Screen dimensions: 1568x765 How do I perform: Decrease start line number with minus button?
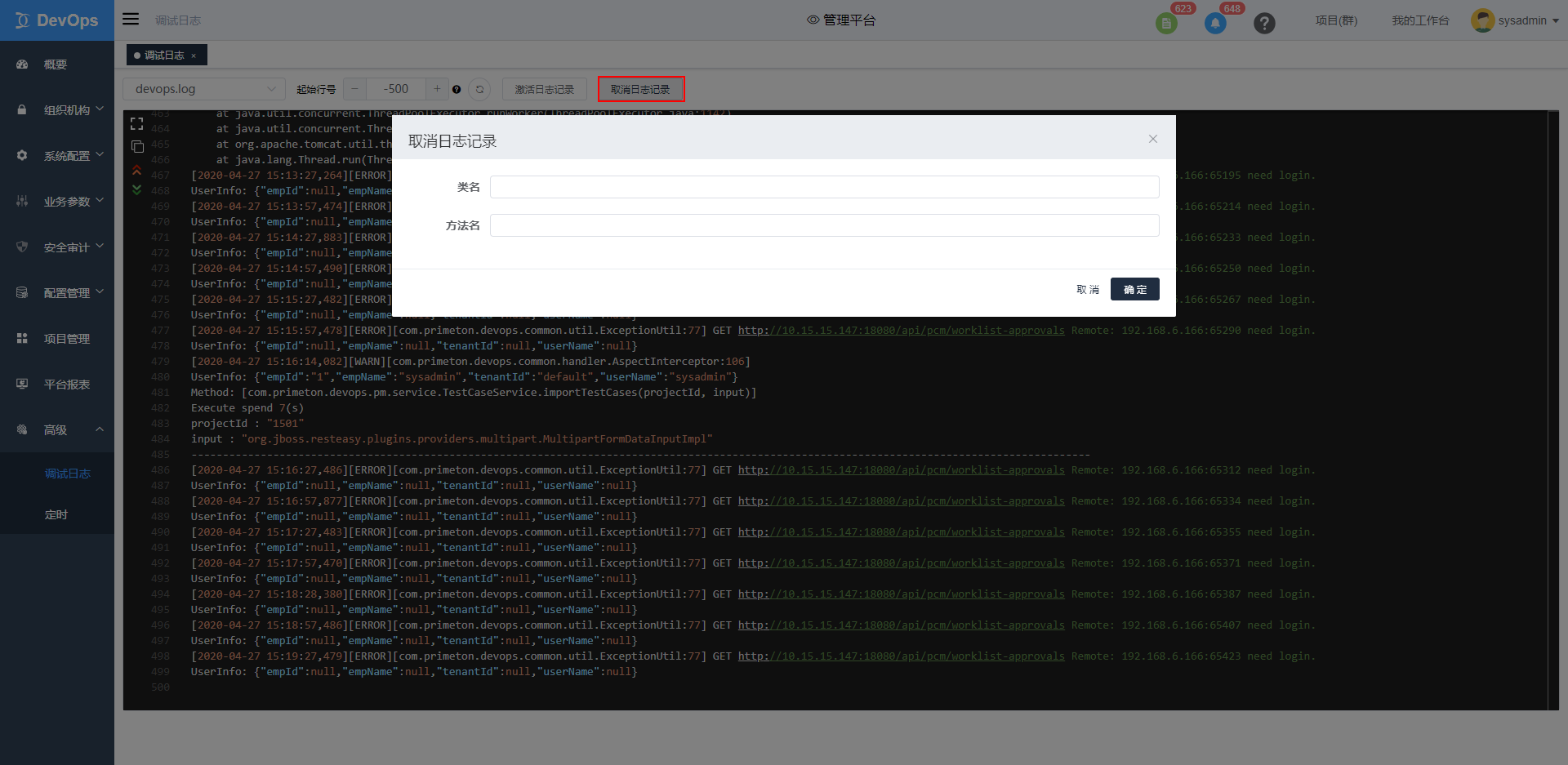(354, 89)
